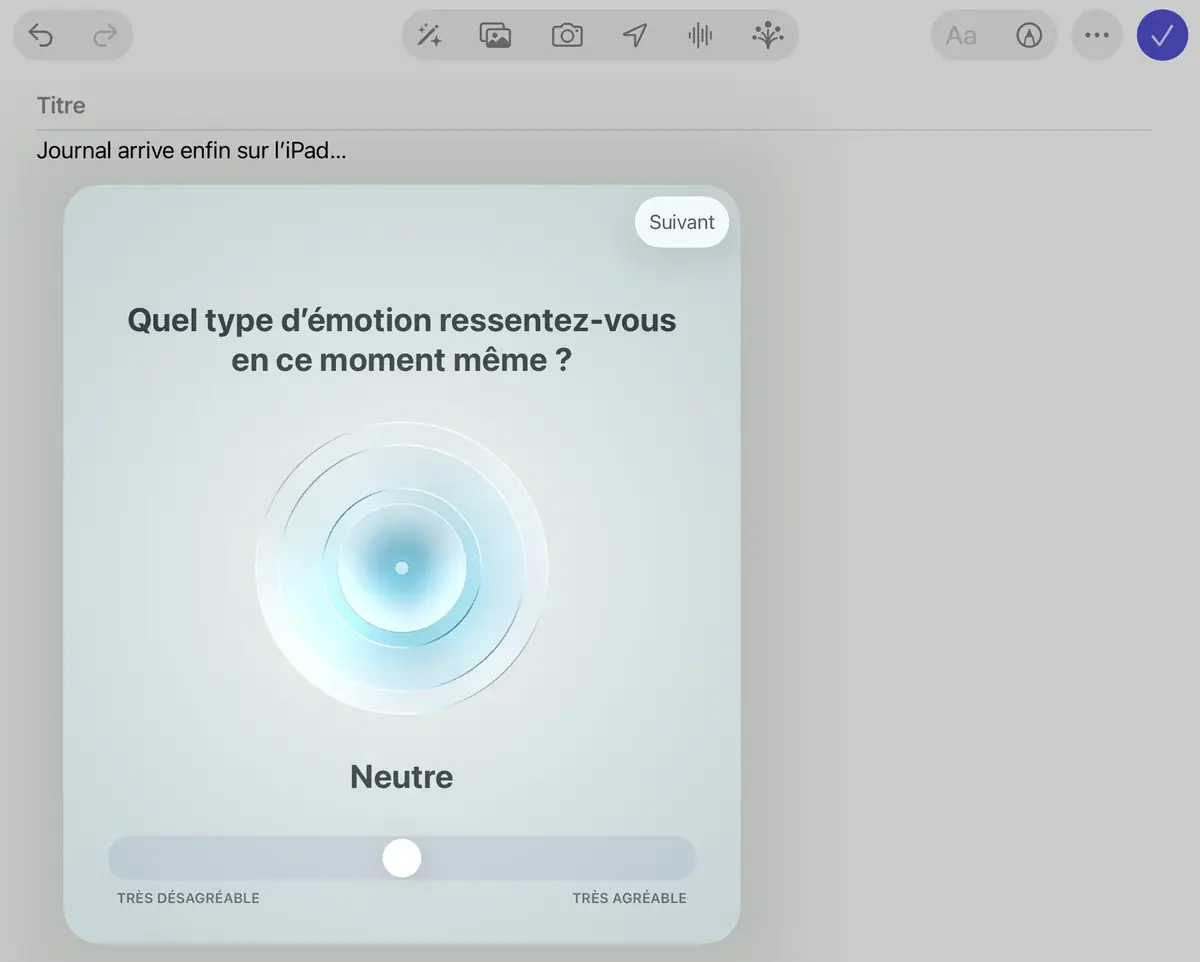The width and height of the screenshot is (1200, 962).
Task: Attach your current location
Action: pos(633,35)
